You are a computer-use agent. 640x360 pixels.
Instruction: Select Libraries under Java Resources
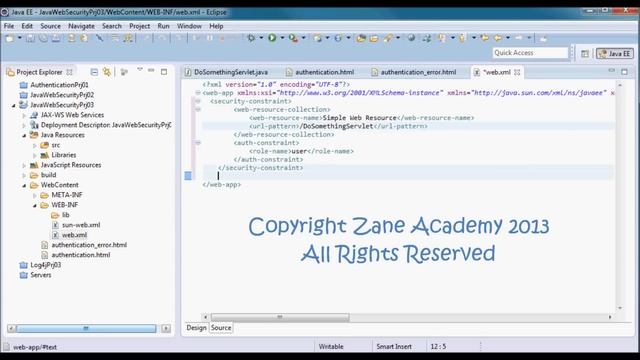64,155
